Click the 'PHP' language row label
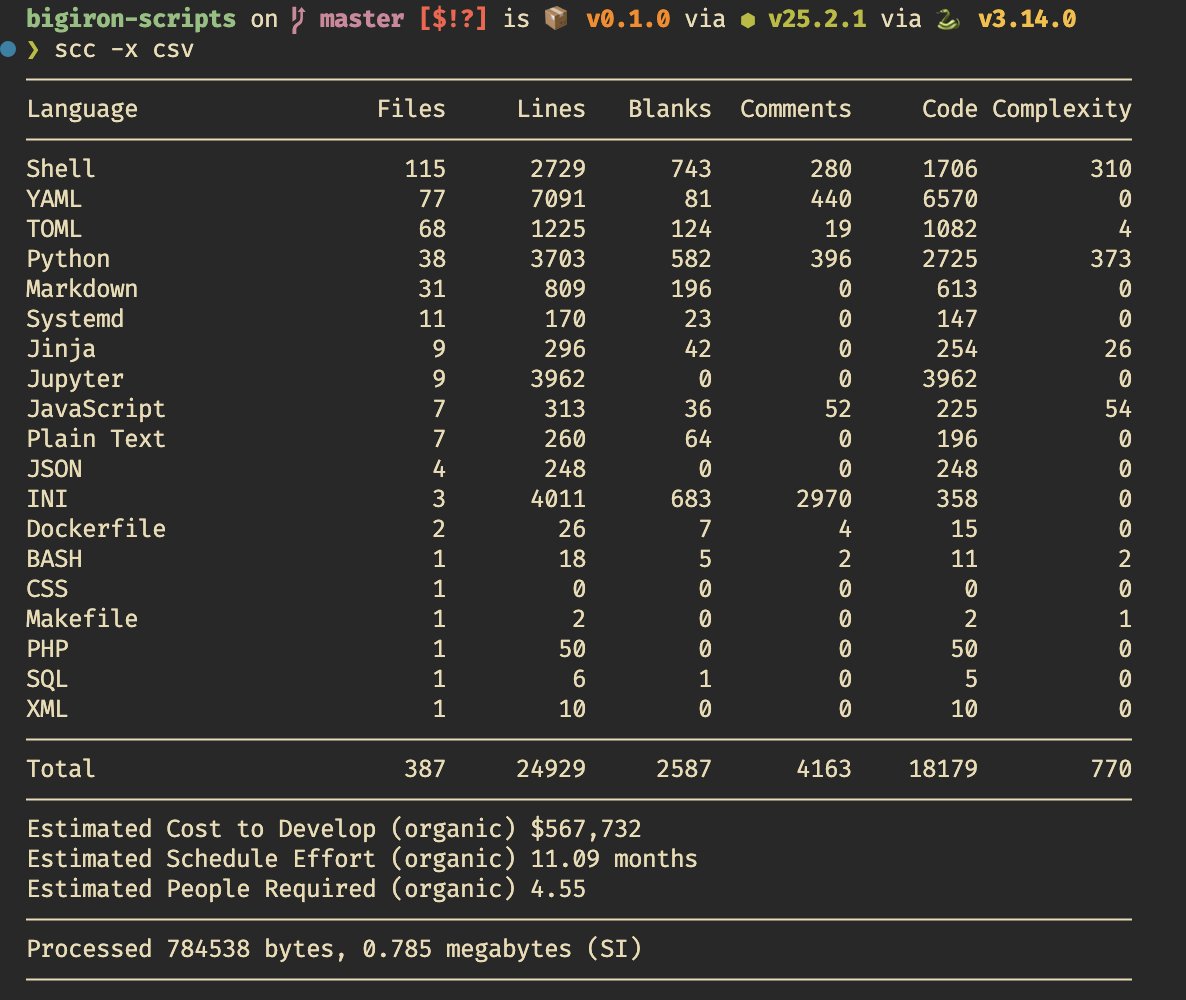Viewport: 1186px width, 1000px height. 47,648
